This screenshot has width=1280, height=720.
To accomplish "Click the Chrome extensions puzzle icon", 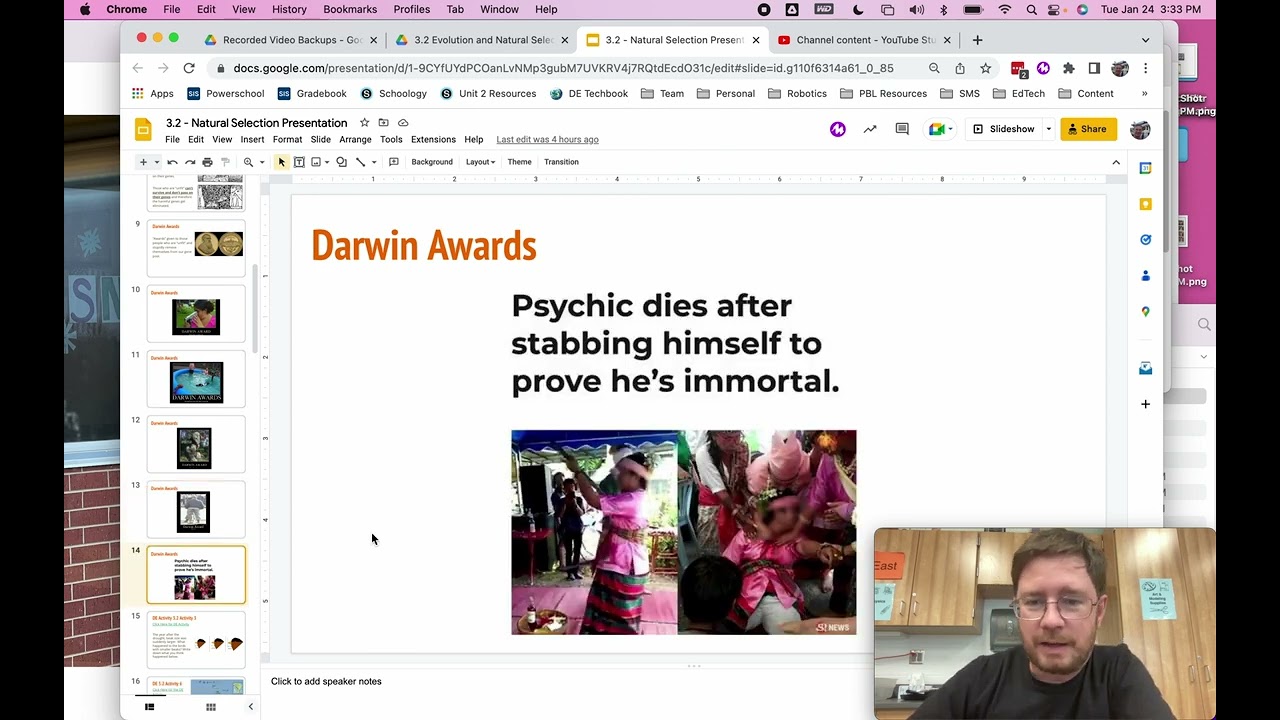I will tap(1069, 68).
